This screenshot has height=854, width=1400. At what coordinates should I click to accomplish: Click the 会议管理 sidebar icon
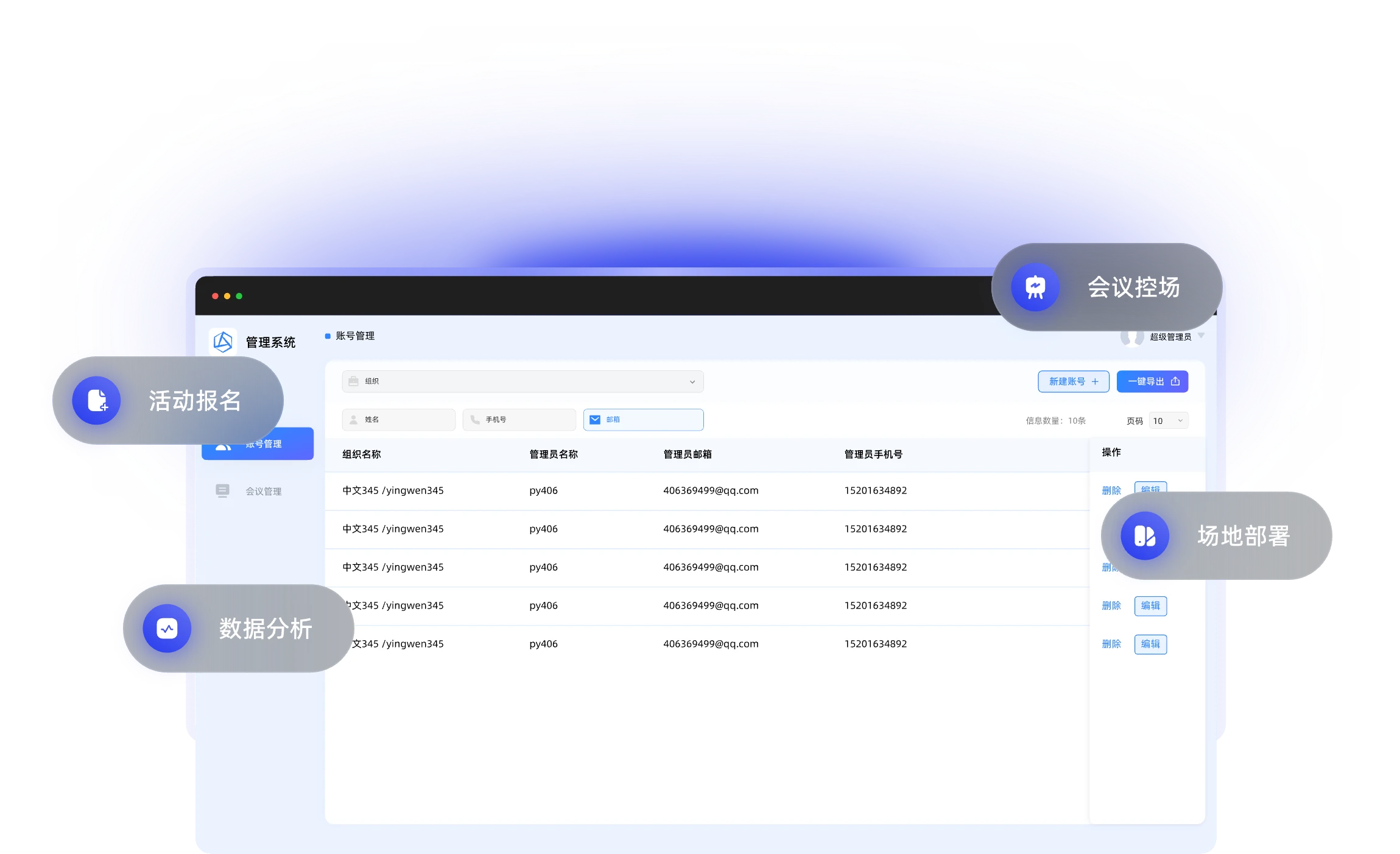click(222, 491)
